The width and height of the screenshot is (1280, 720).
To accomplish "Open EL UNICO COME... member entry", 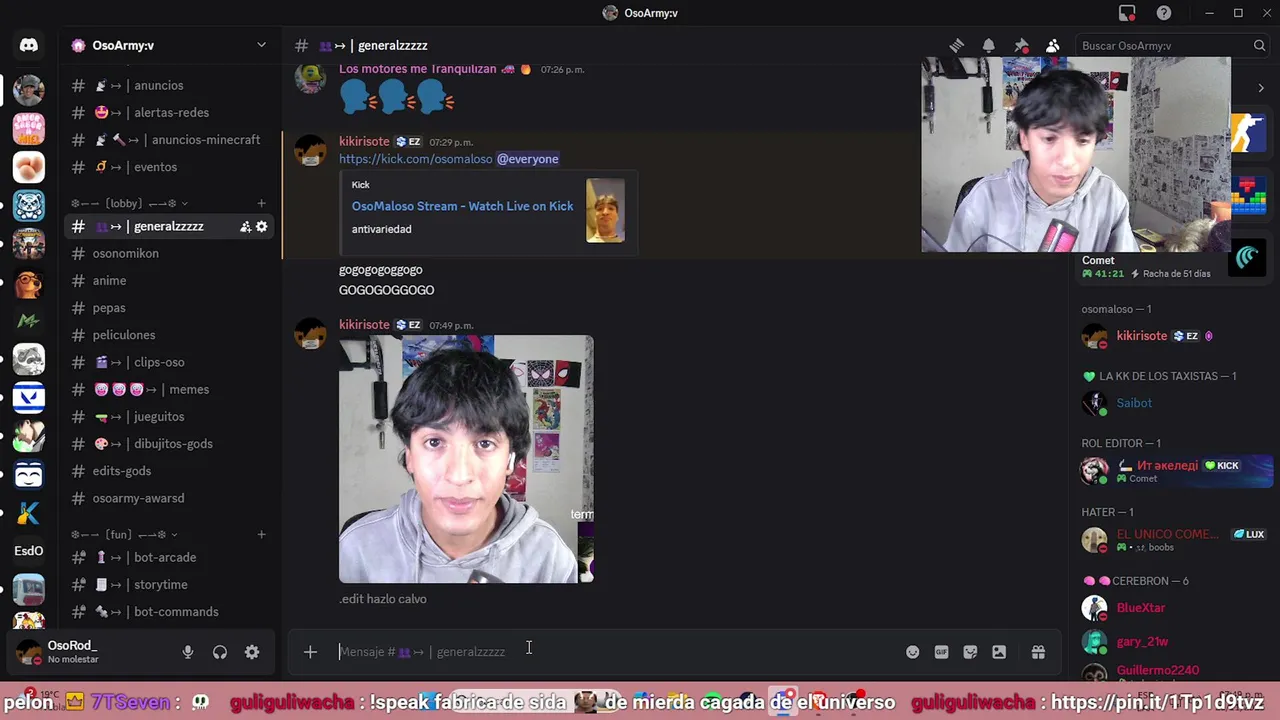I will click(1175, 540).
